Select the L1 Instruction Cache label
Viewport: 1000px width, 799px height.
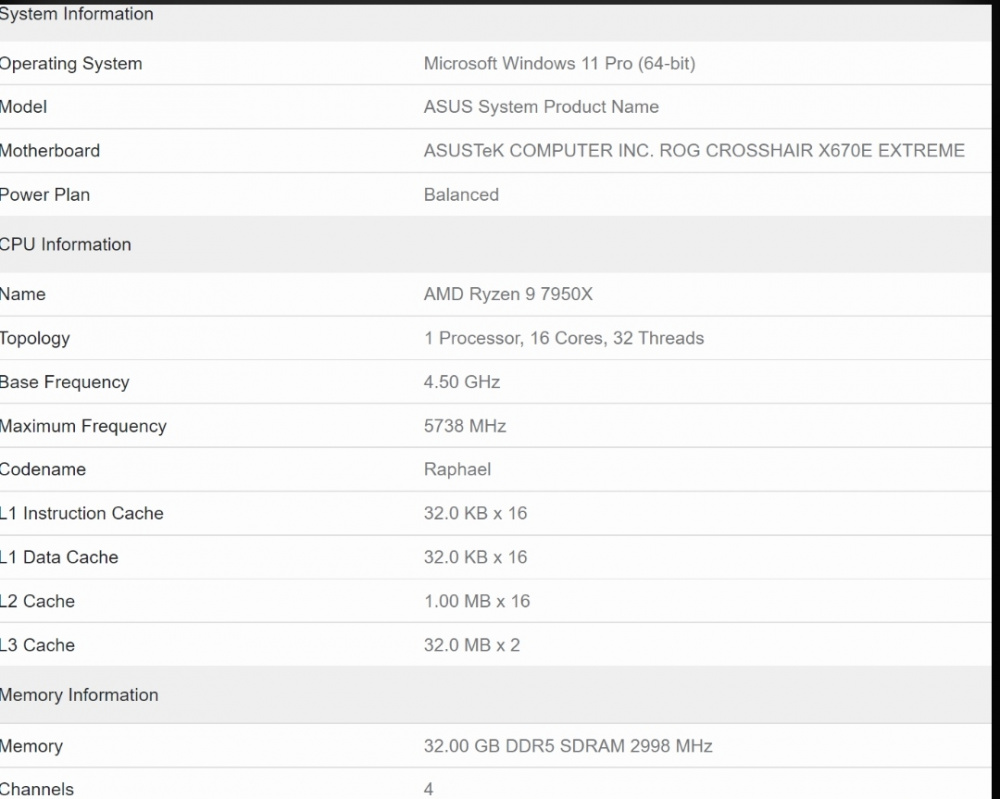[82, 513]
